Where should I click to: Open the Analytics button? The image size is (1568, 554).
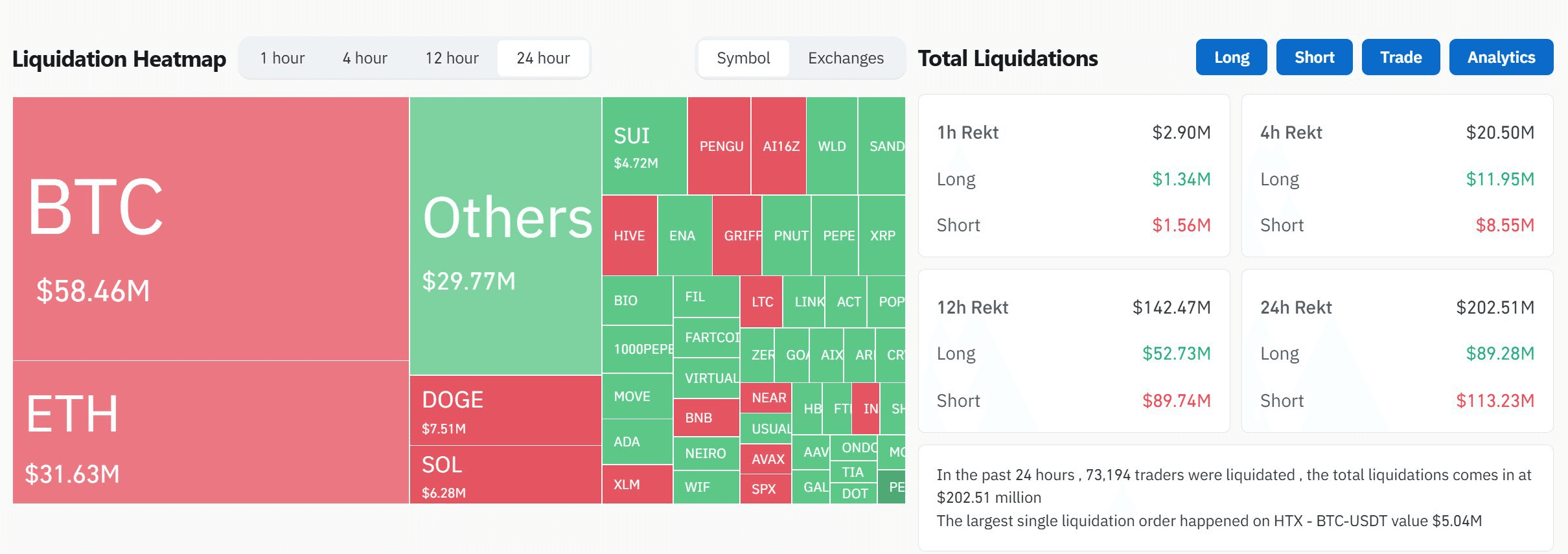coord(1501,57)
